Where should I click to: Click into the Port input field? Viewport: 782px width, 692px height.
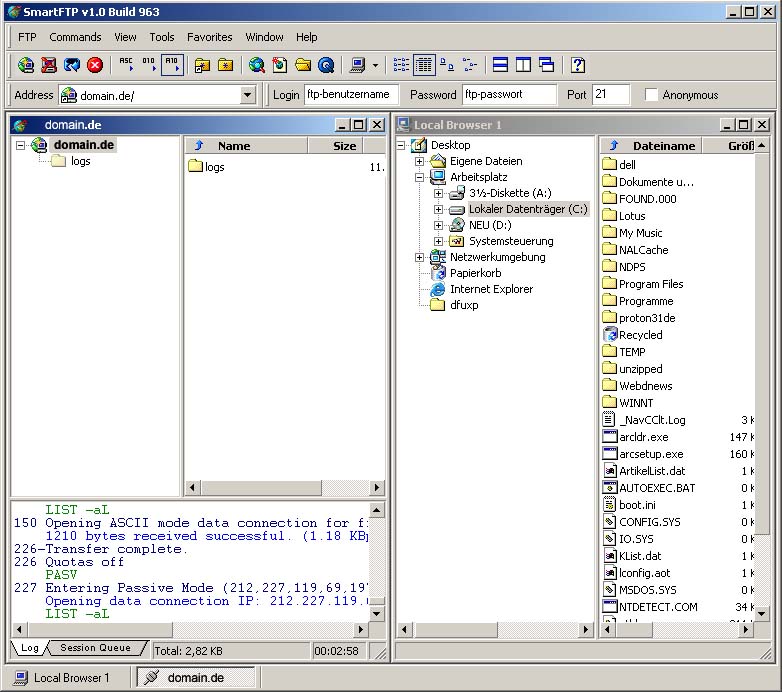tap(610, 94)
